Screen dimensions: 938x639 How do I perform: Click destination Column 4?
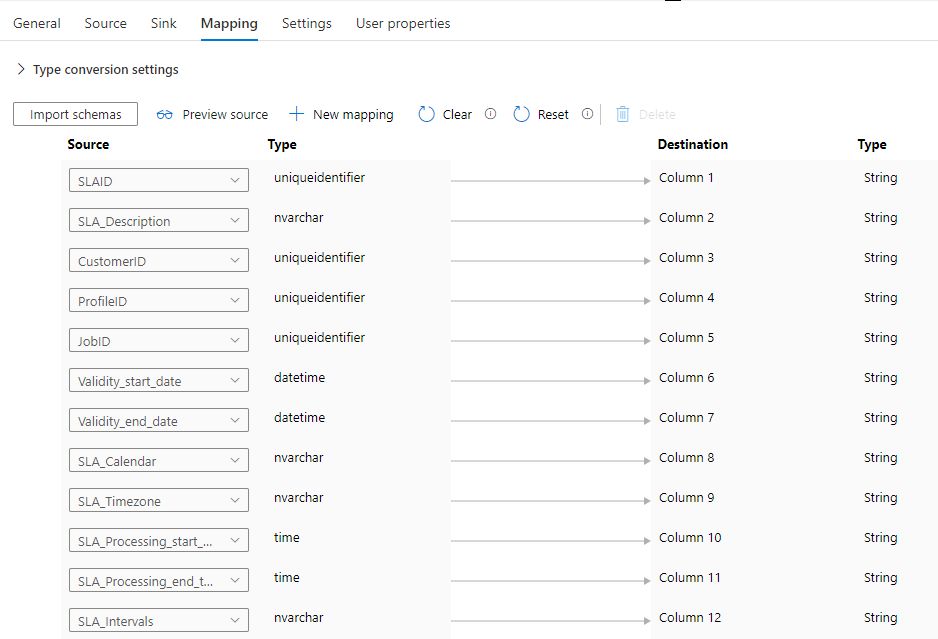click(686, 298)
